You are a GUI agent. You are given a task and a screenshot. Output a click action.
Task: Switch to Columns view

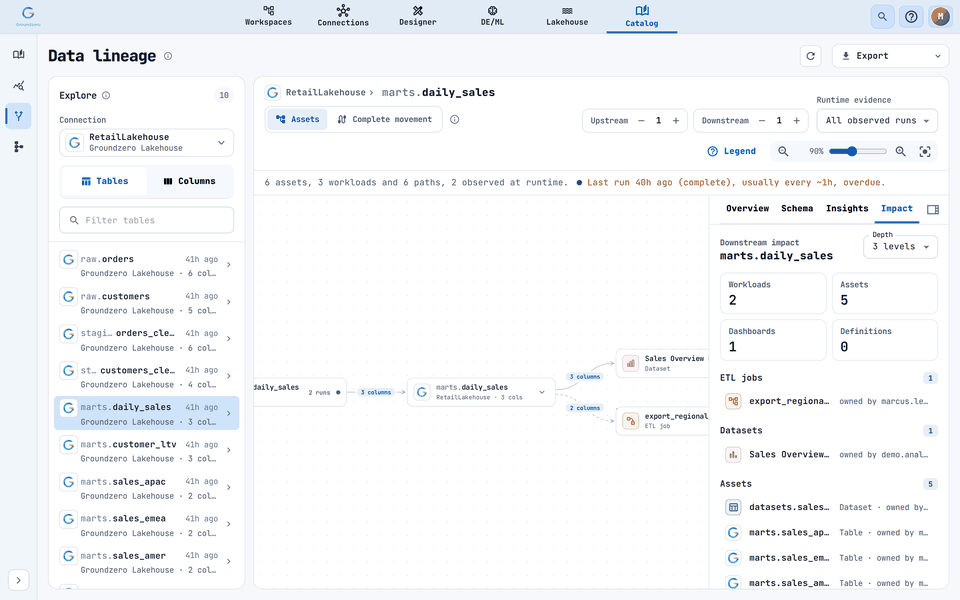tap(190, 181)
